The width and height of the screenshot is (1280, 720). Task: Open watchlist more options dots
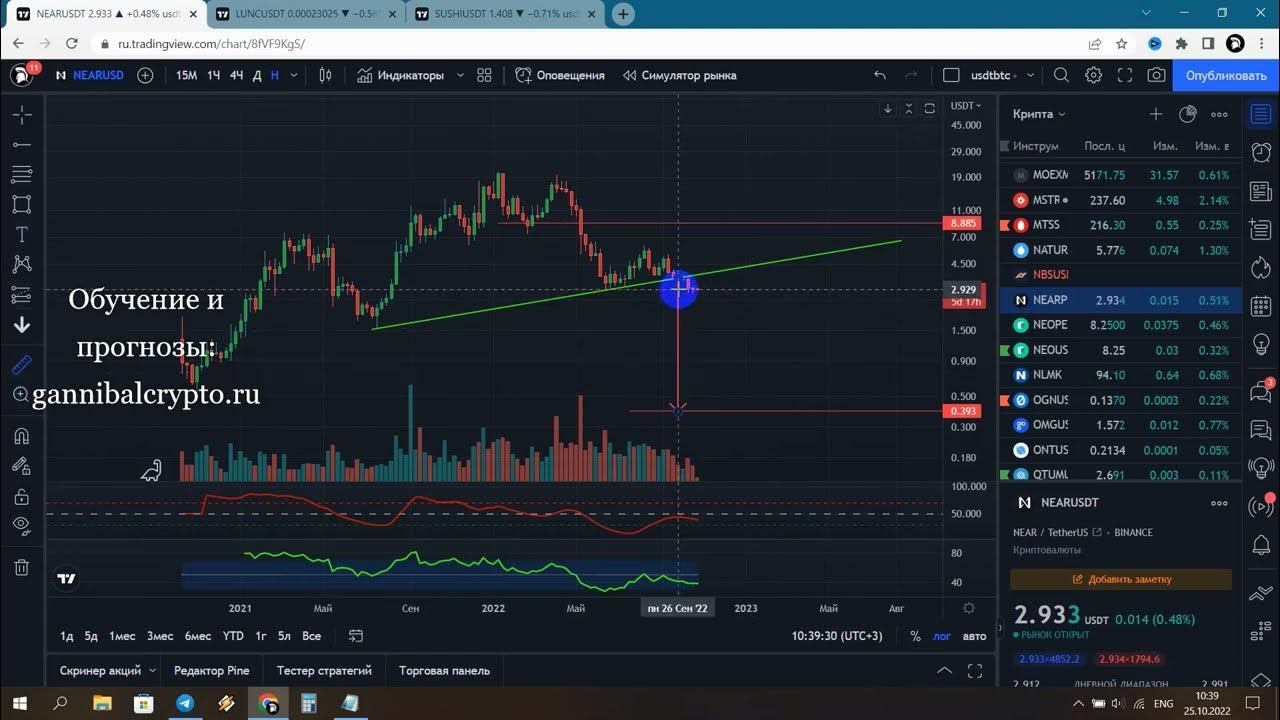click(1219, 114)
